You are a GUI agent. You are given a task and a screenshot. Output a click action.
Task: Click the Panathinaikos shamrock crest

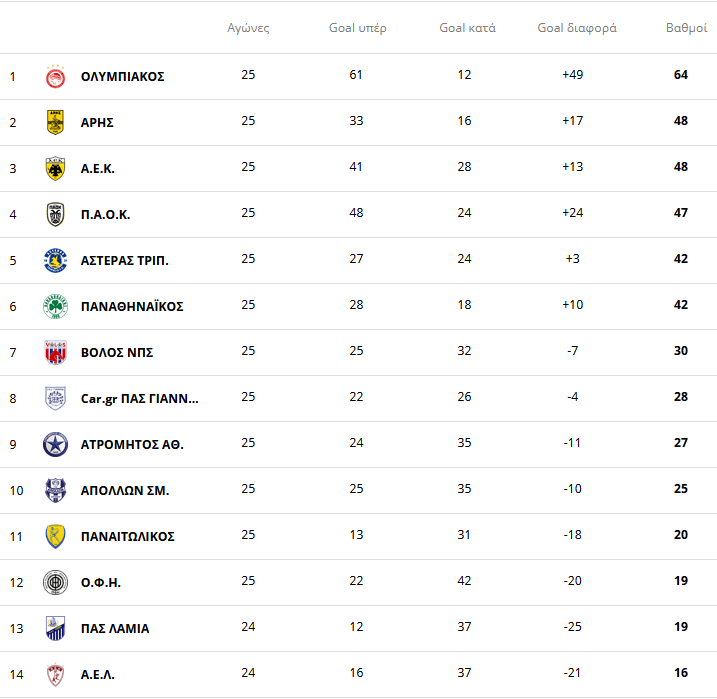(x=55, y=307)
